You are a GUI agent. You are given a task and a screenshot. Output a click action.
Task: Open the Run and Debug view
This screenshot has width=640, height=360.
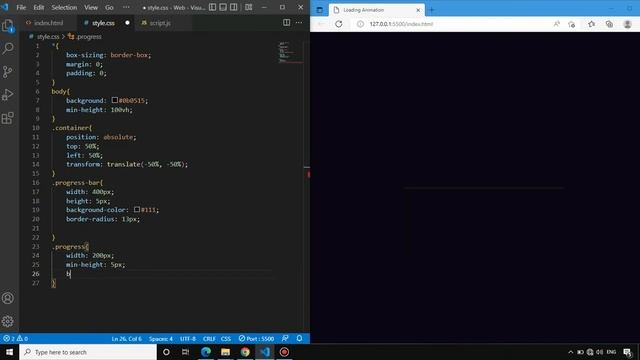tap(8, 95)
